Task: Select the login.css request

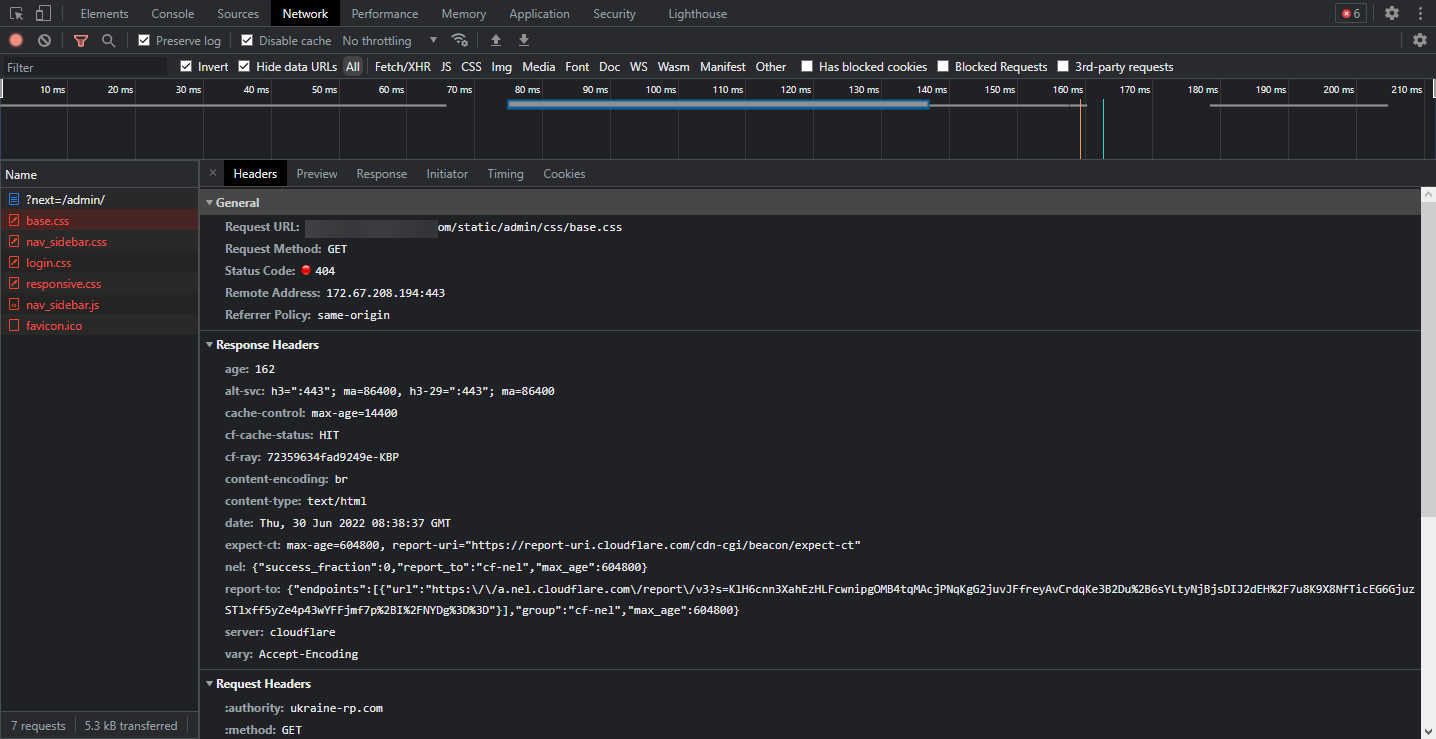Action: pyautogui.click(x=48, y=263)
